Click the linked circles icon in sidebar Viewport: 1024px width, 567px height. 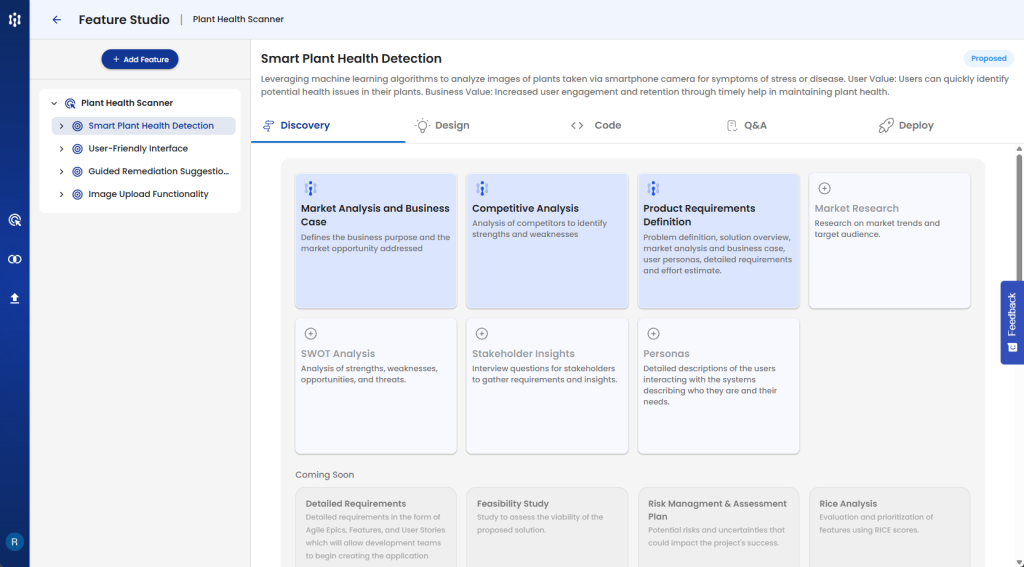(x=14, y=259)
